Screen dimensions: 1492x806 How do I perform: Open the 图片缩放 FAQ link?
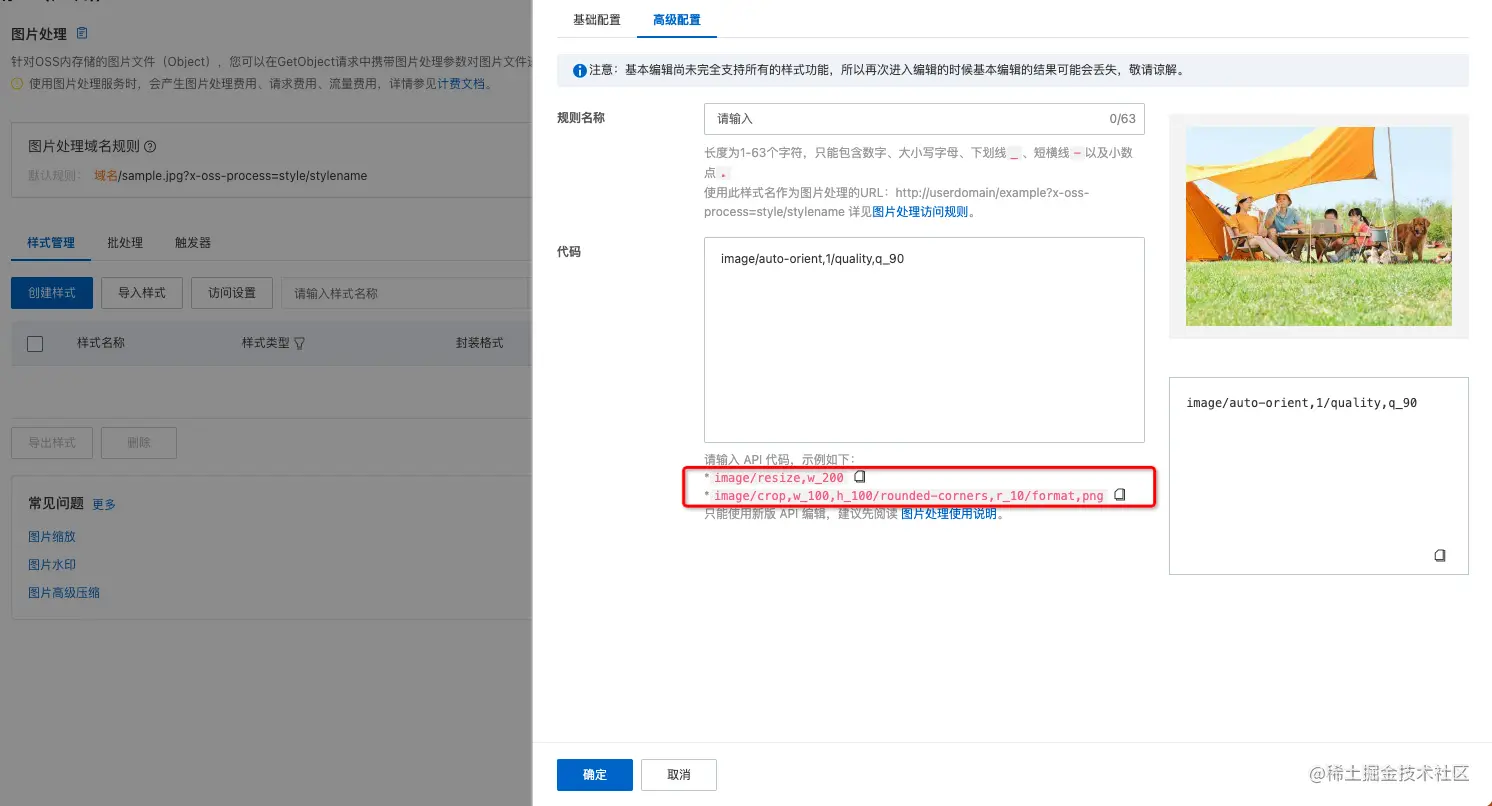click(52, 537)
